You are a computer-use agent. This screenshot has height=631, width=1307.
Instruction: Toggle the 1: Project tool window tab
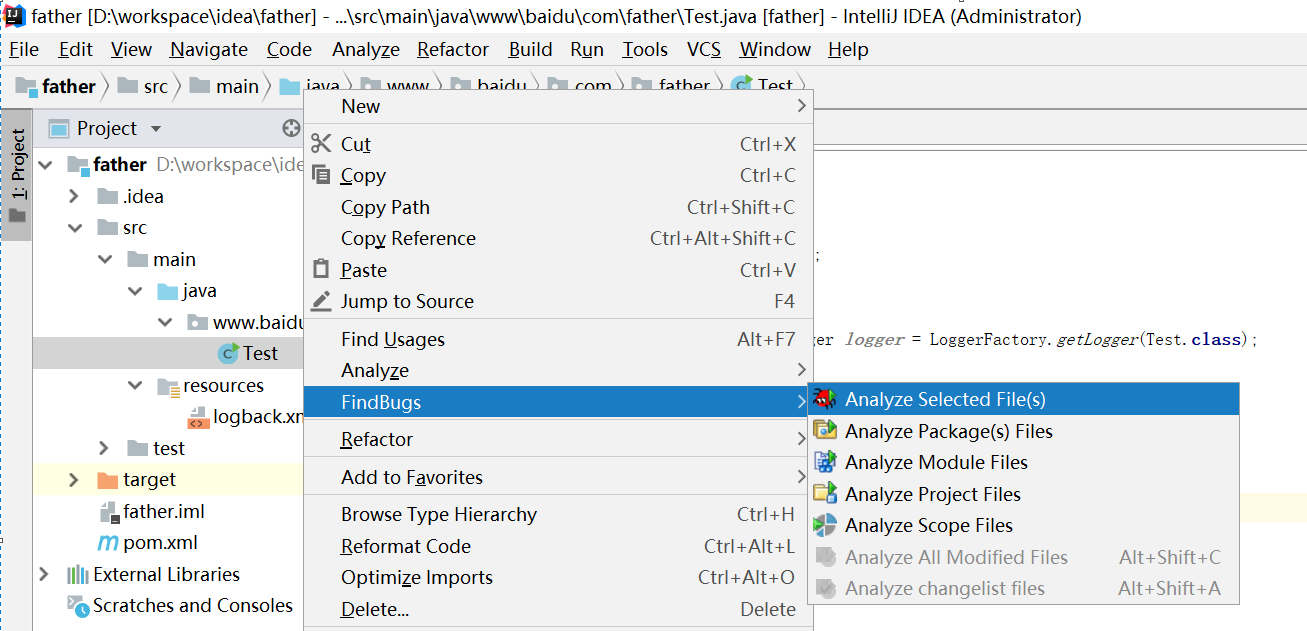coord(17,177)
